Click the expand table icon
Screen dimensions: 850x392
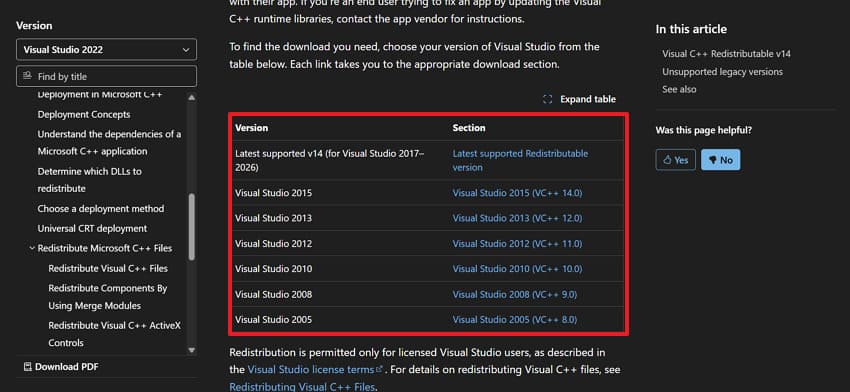tap(548, 99)
